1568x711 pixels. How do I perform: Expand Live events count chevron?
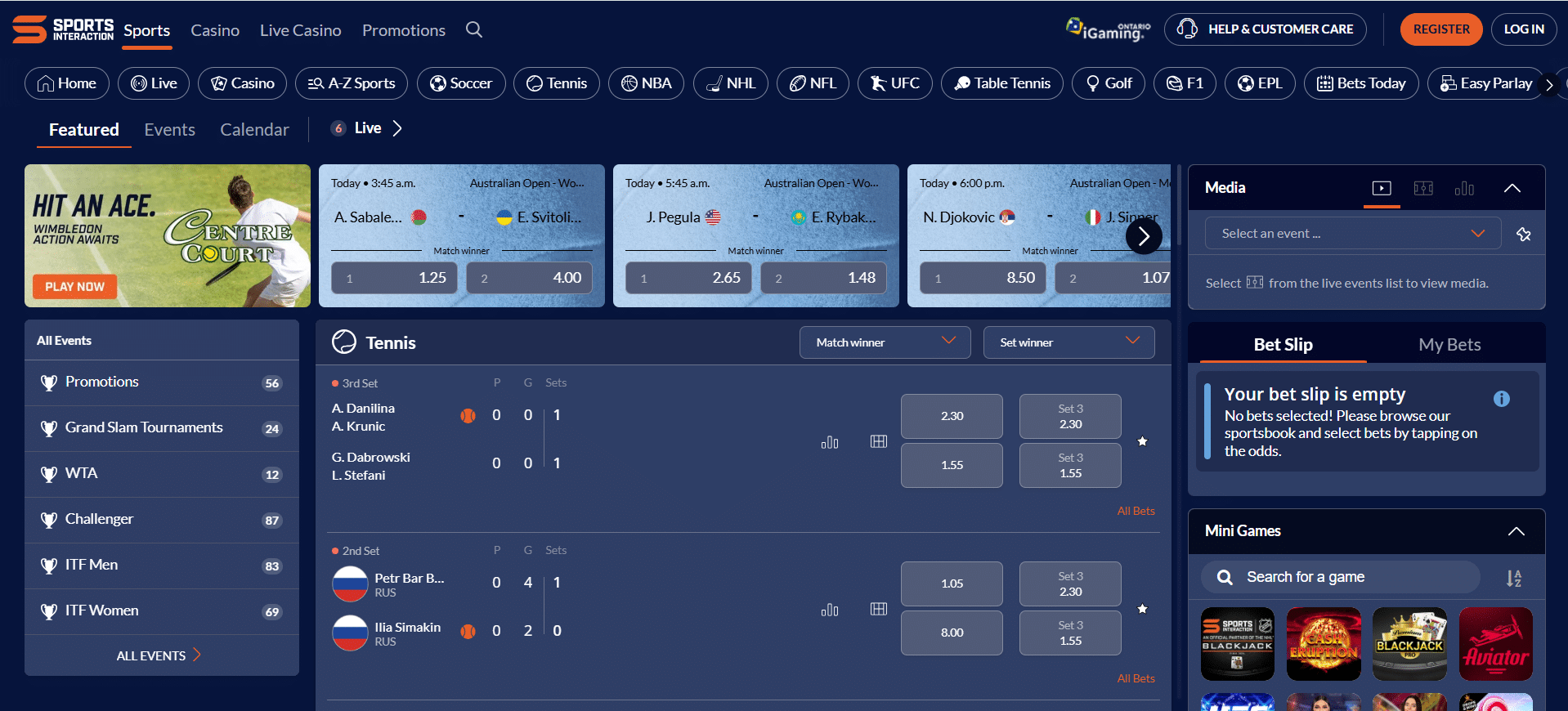pyautogui.click(x=397, y=128)
